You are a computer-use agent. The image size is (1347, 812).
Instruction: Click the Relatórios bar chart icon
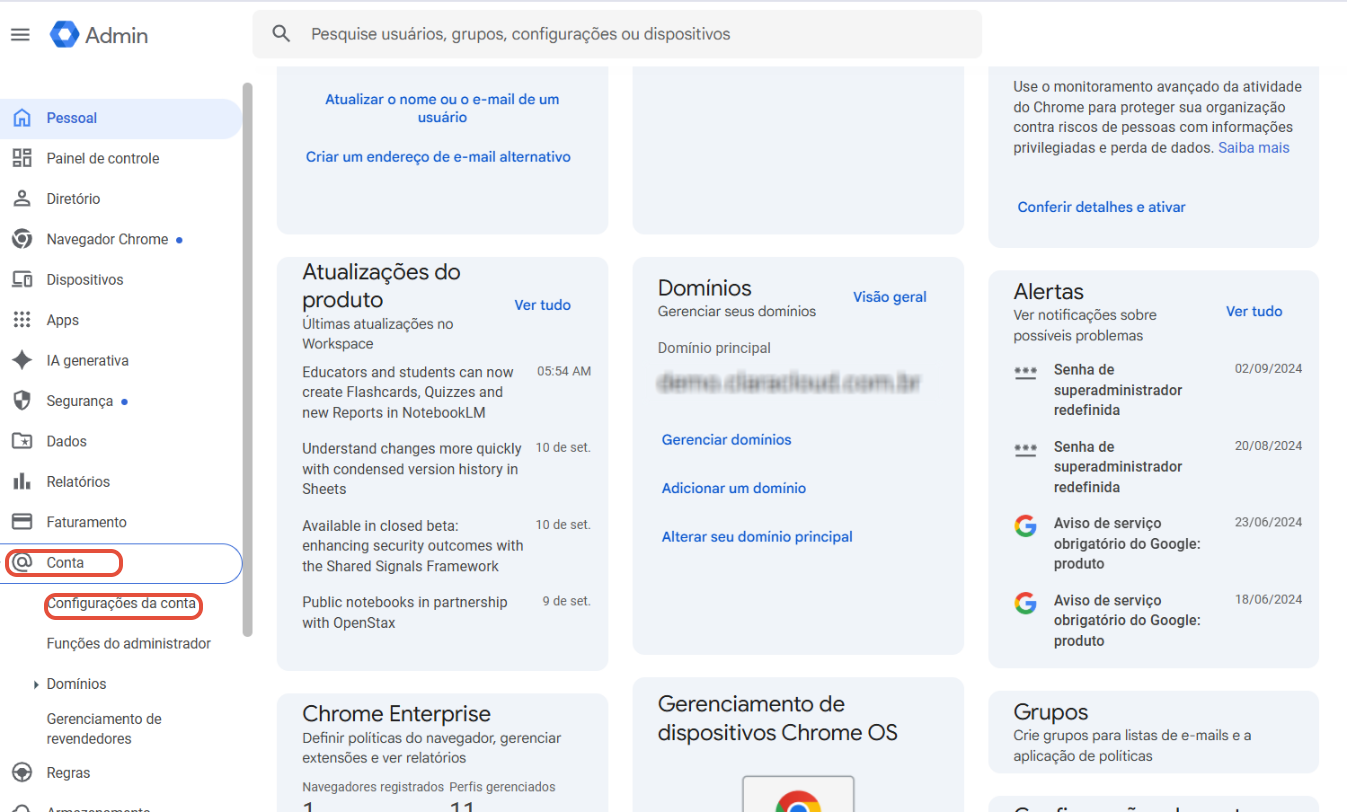coord(22,482)
